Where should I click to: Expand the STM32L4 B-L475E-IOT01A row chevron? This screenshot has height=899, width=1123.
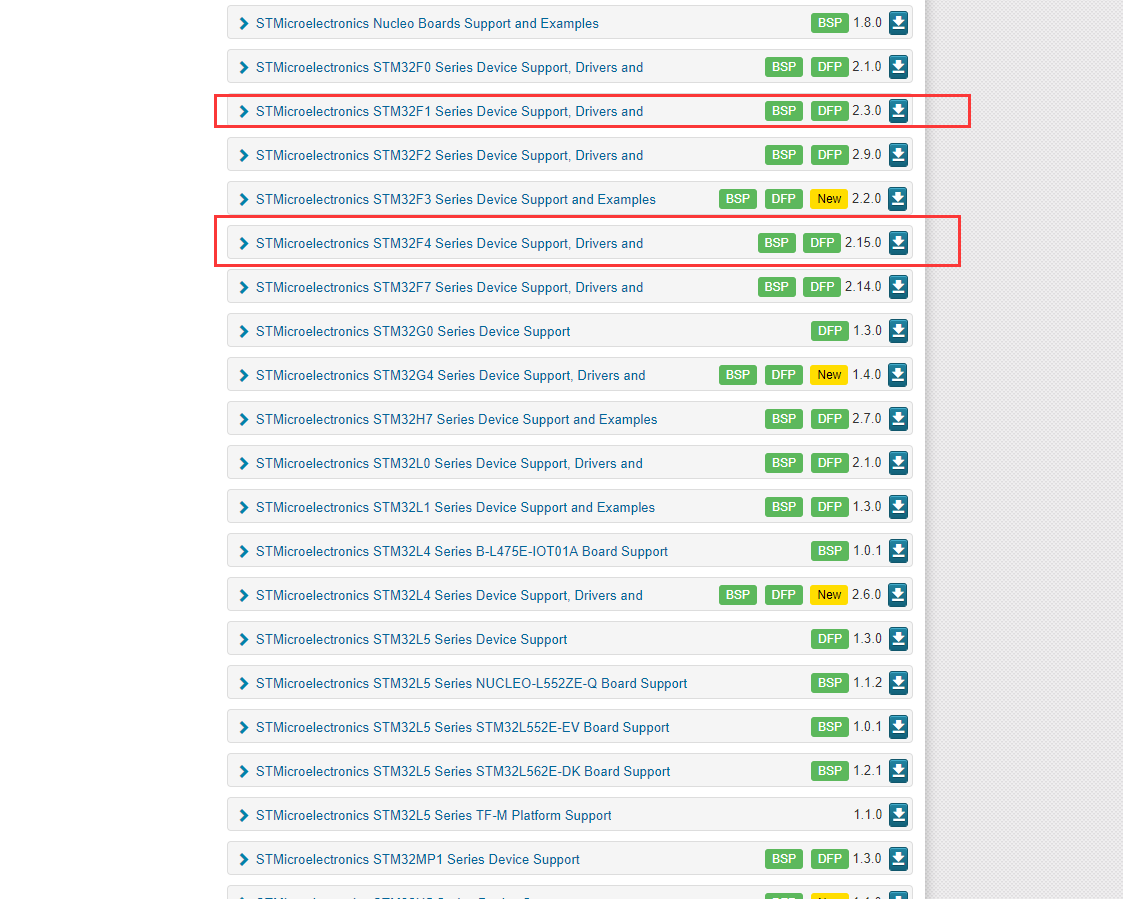click(x=244, y=552)
